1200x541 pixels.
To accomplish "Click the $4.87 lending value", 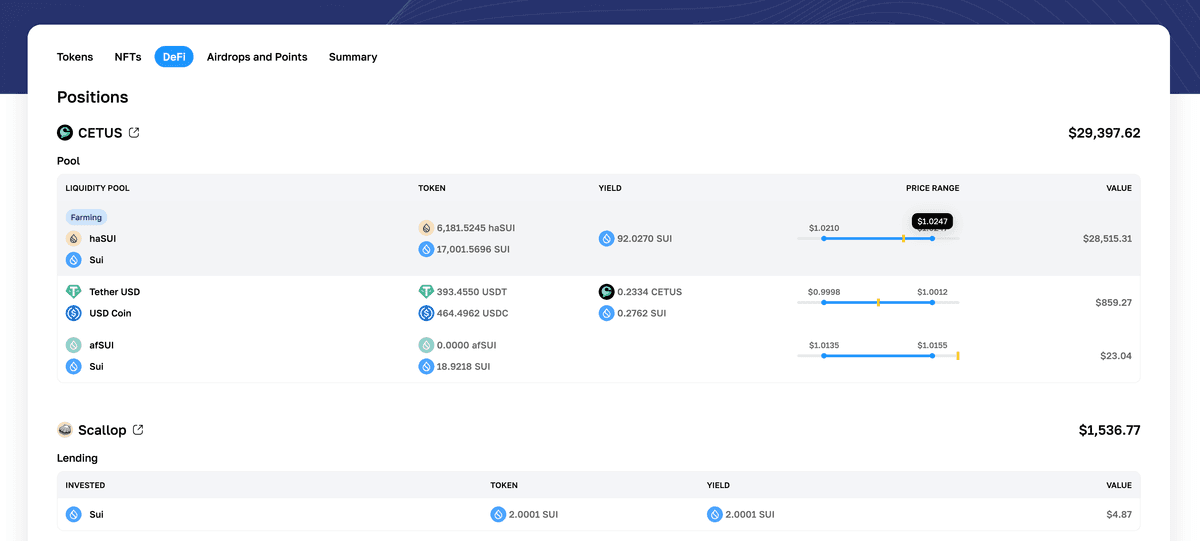I will pos(1119,514).
